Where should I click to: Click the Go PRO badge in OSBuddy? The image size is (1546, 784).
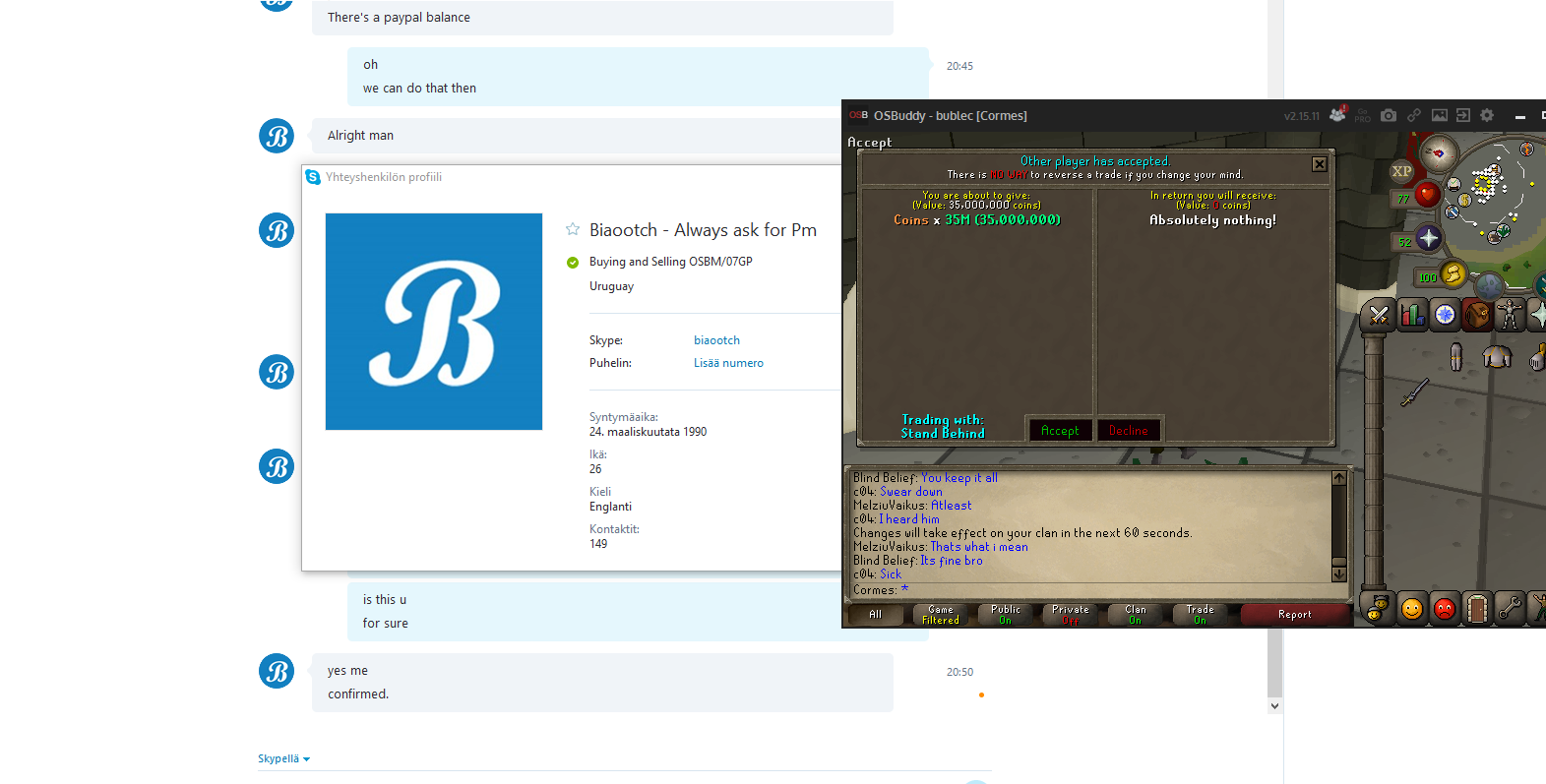coord(1363,115)
